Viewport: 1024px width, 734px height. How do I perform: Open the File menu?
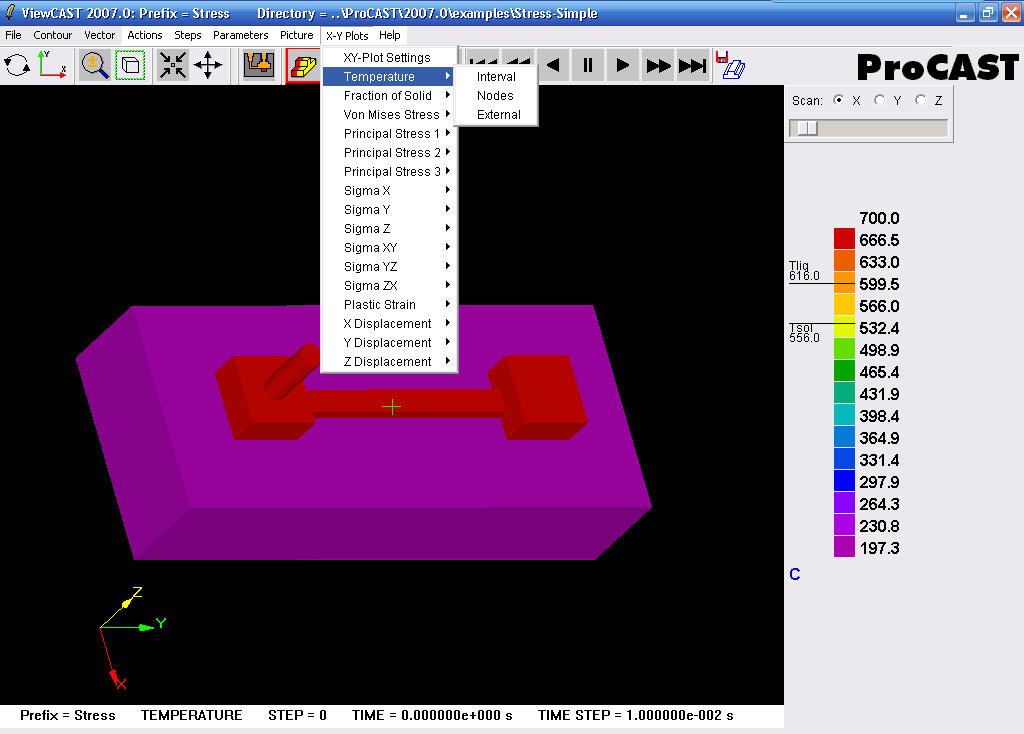13,35
